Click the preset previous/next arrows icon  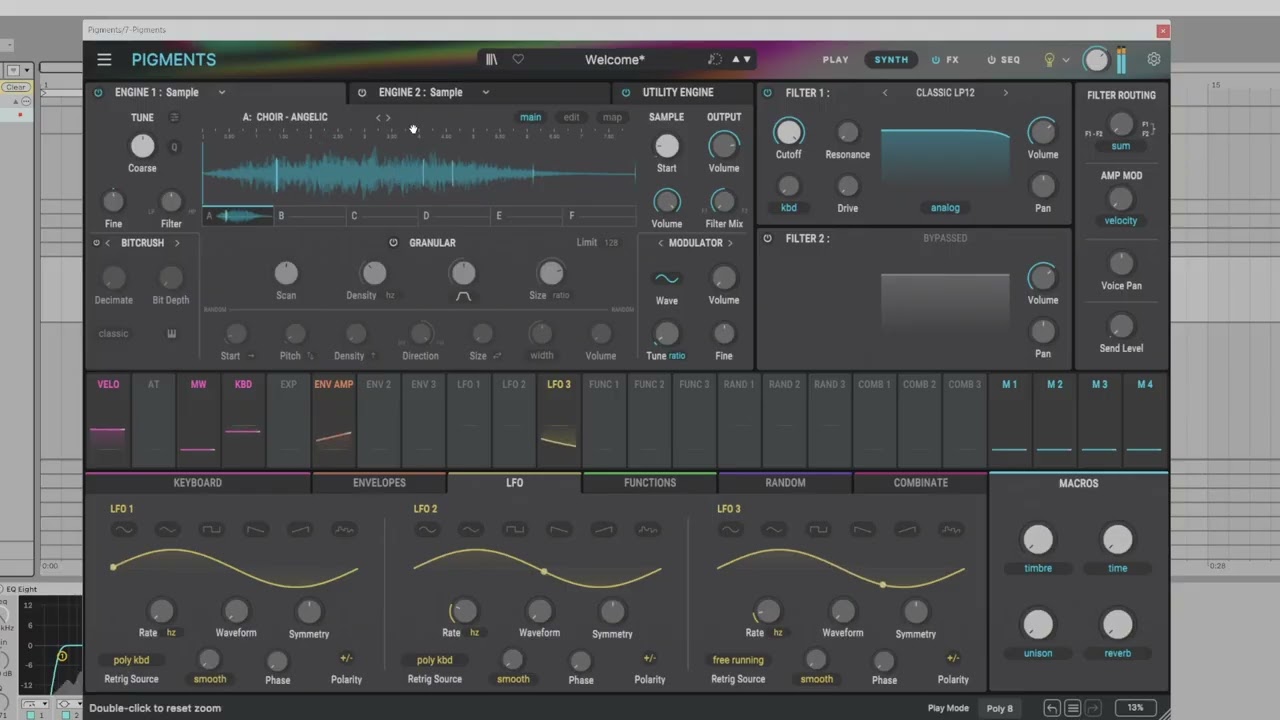pos(741,60)
